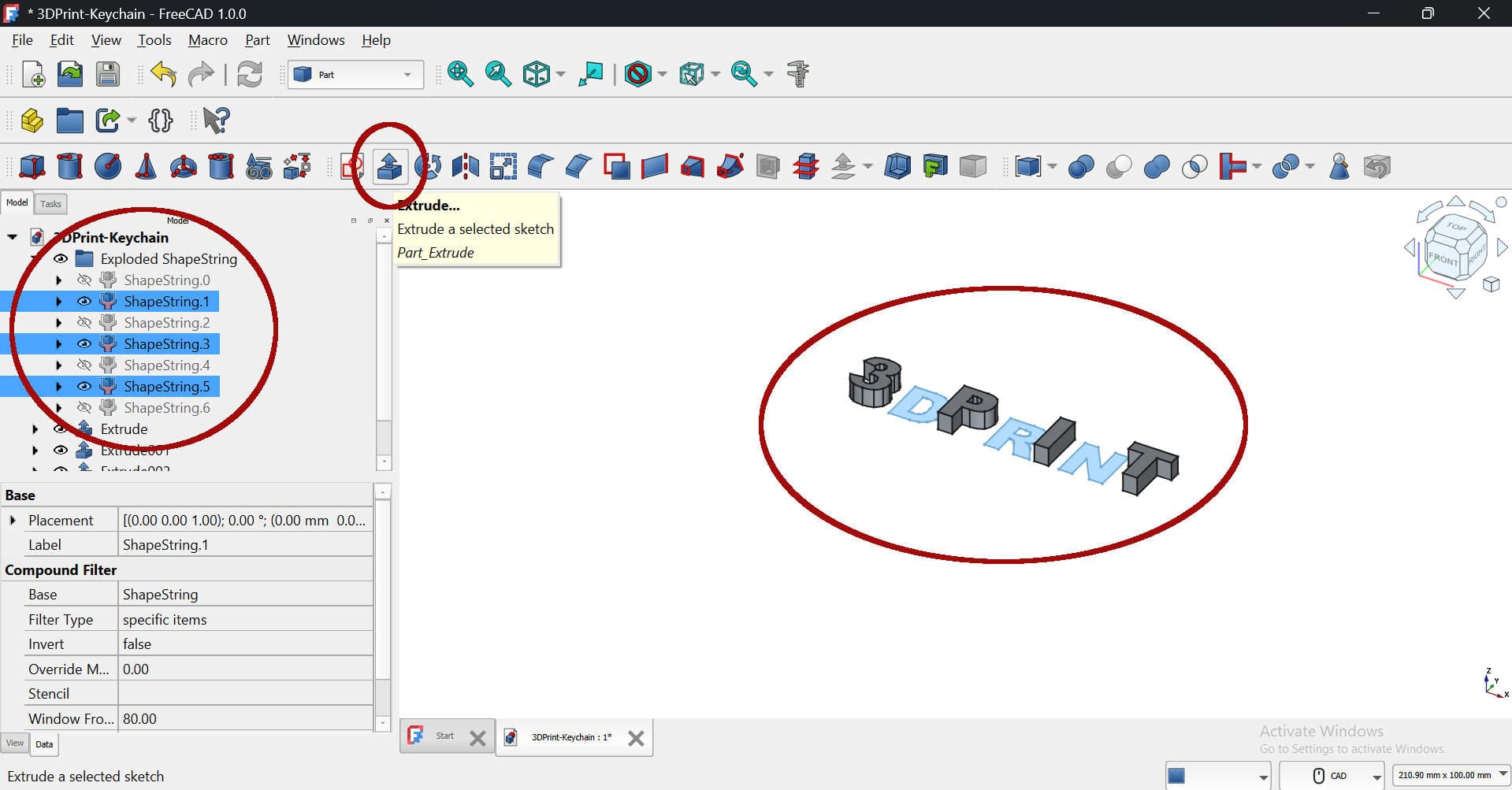Click the Refresh recompute icon
This screenshot has width=1512, height=790.
pos(250,74)
